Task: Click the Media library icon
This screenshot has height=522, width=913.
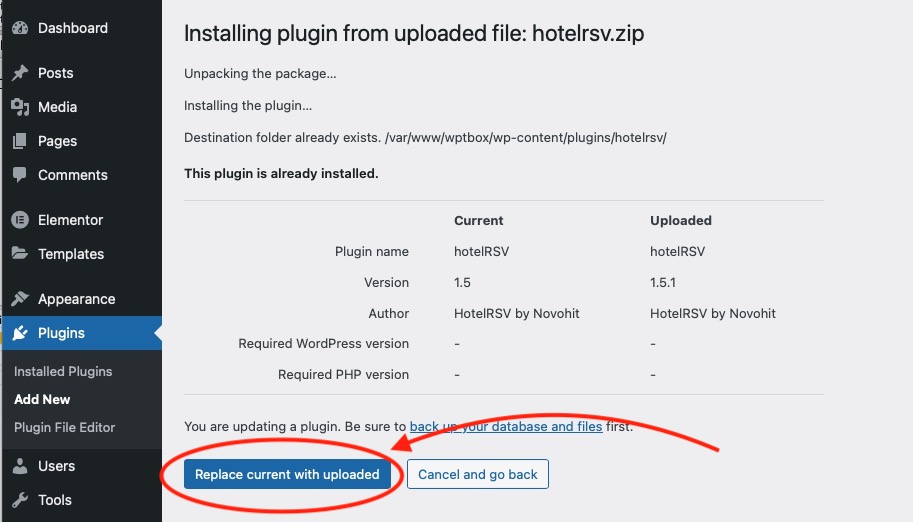Action: coord(20,107)
